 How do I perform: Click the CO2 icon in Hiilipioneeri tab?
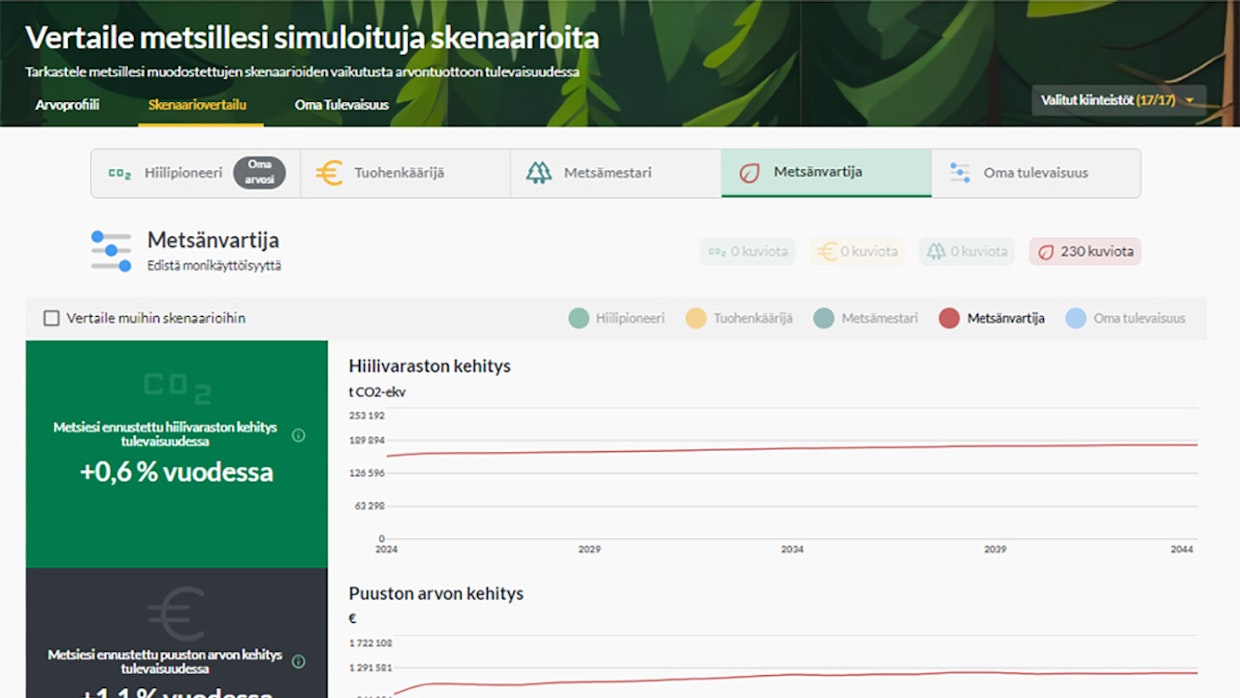pyautogui.click(x=120, y=173)
